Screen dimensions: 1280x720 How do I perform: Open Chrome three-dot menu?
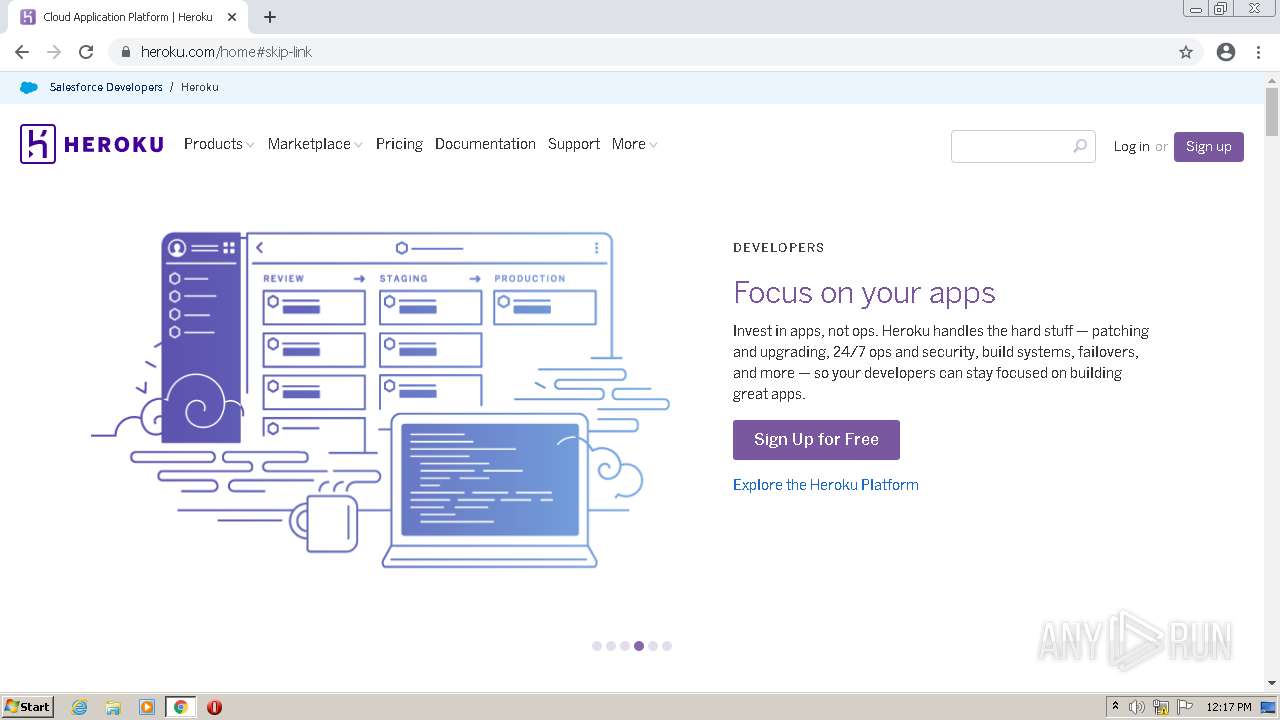tap(1258, 52)
